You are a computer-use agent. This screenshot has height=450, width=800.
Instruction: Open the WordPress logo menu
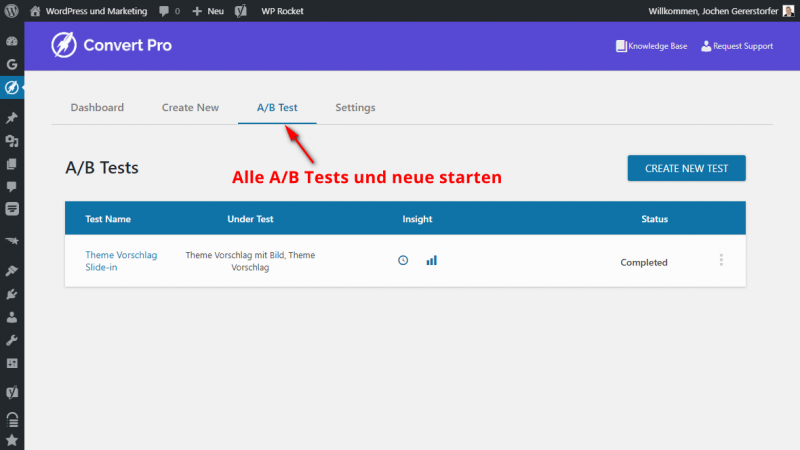12,11
